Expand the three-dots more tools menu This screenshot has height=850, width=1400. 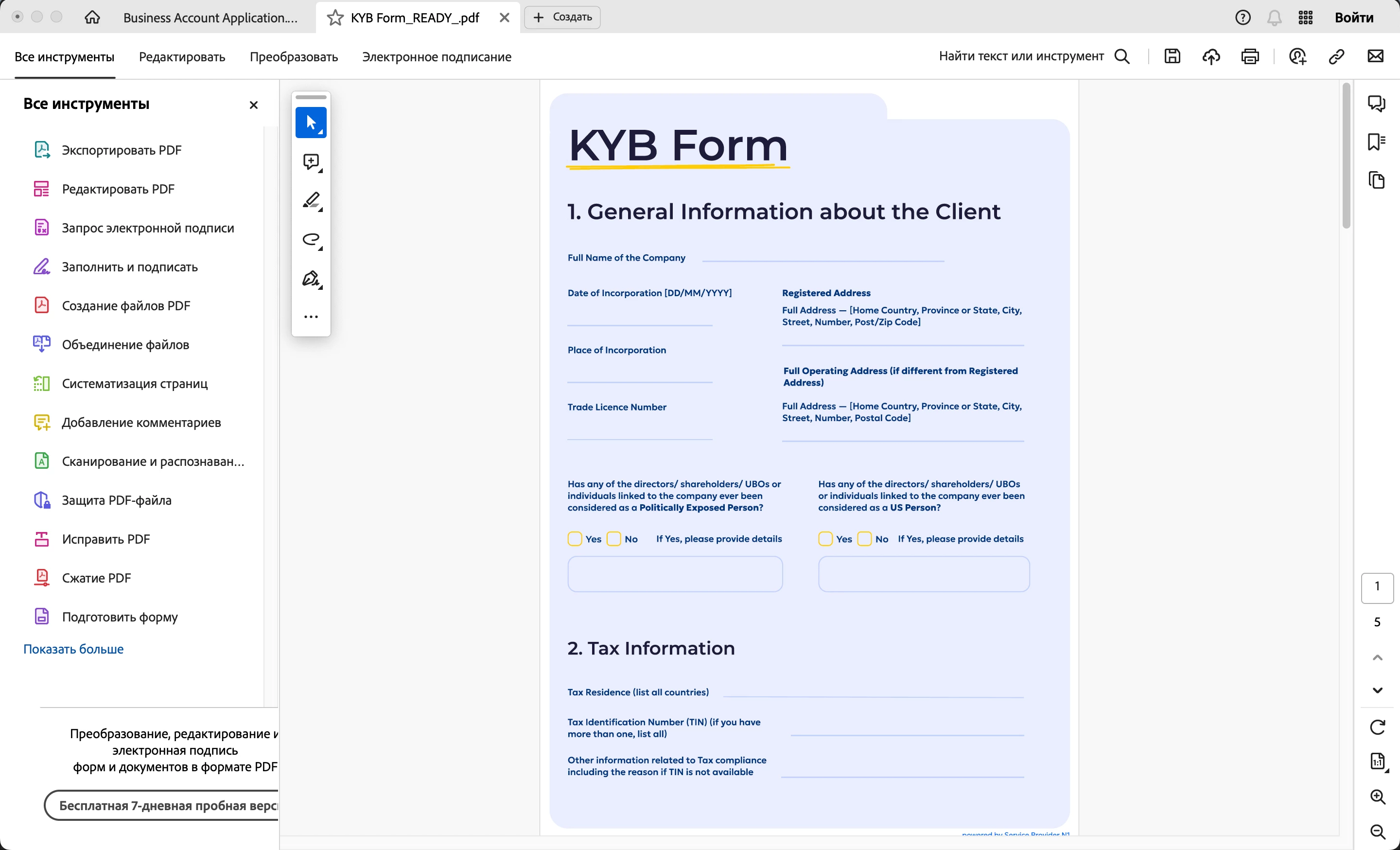click(311, 317)
